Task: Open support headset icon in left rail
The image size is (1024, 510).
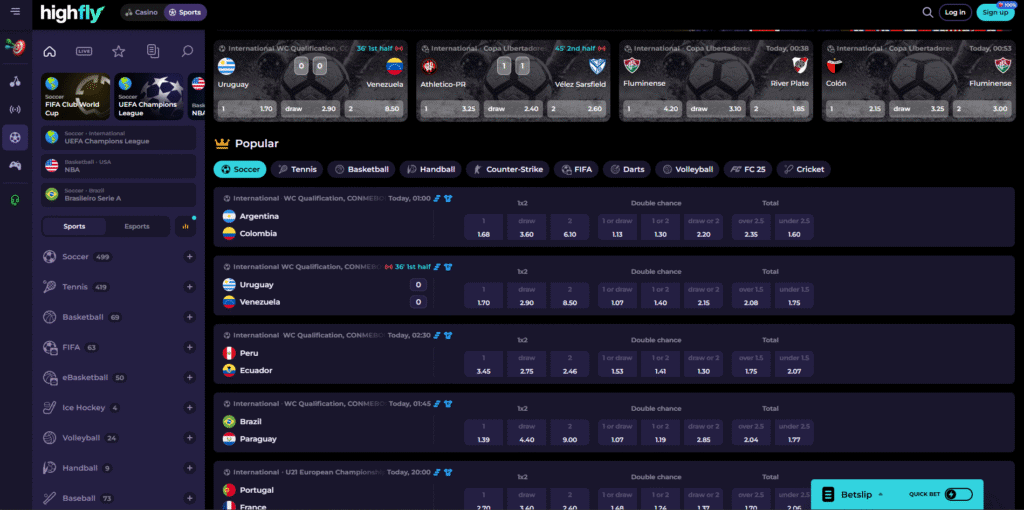Action: 15,200
